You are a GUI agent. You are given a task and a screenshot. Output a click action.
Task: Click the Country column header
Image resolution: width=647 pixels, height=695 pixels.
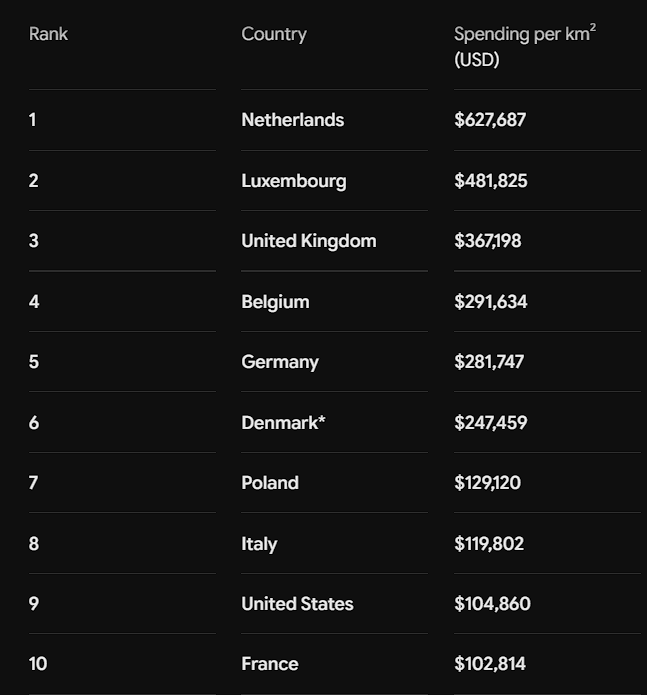click(x=274, y=35)
